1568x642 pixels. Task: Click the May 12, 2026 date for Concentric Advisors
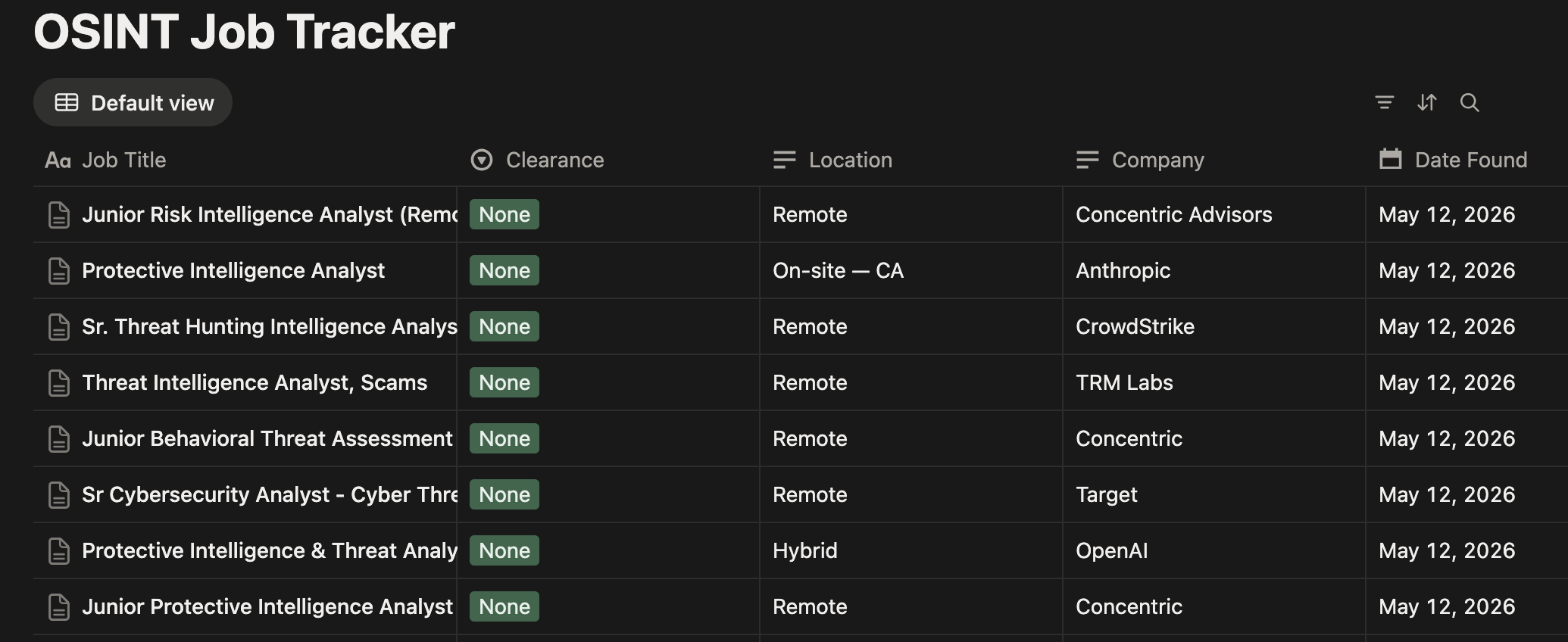(x=1447, y=214)
